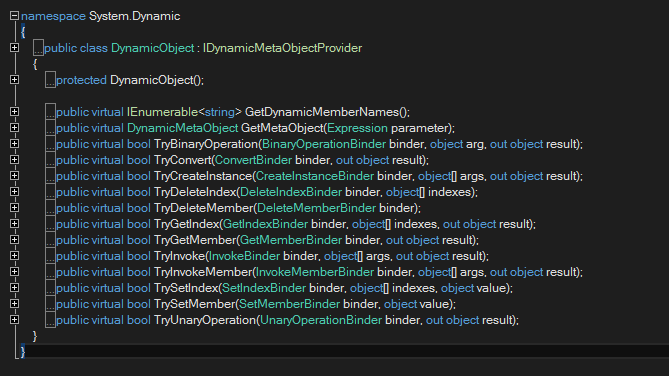669x376 pixels.
Task: Expand the GetMetaObject outlining node
Action: pyautogui.click(x=15, y=128)
